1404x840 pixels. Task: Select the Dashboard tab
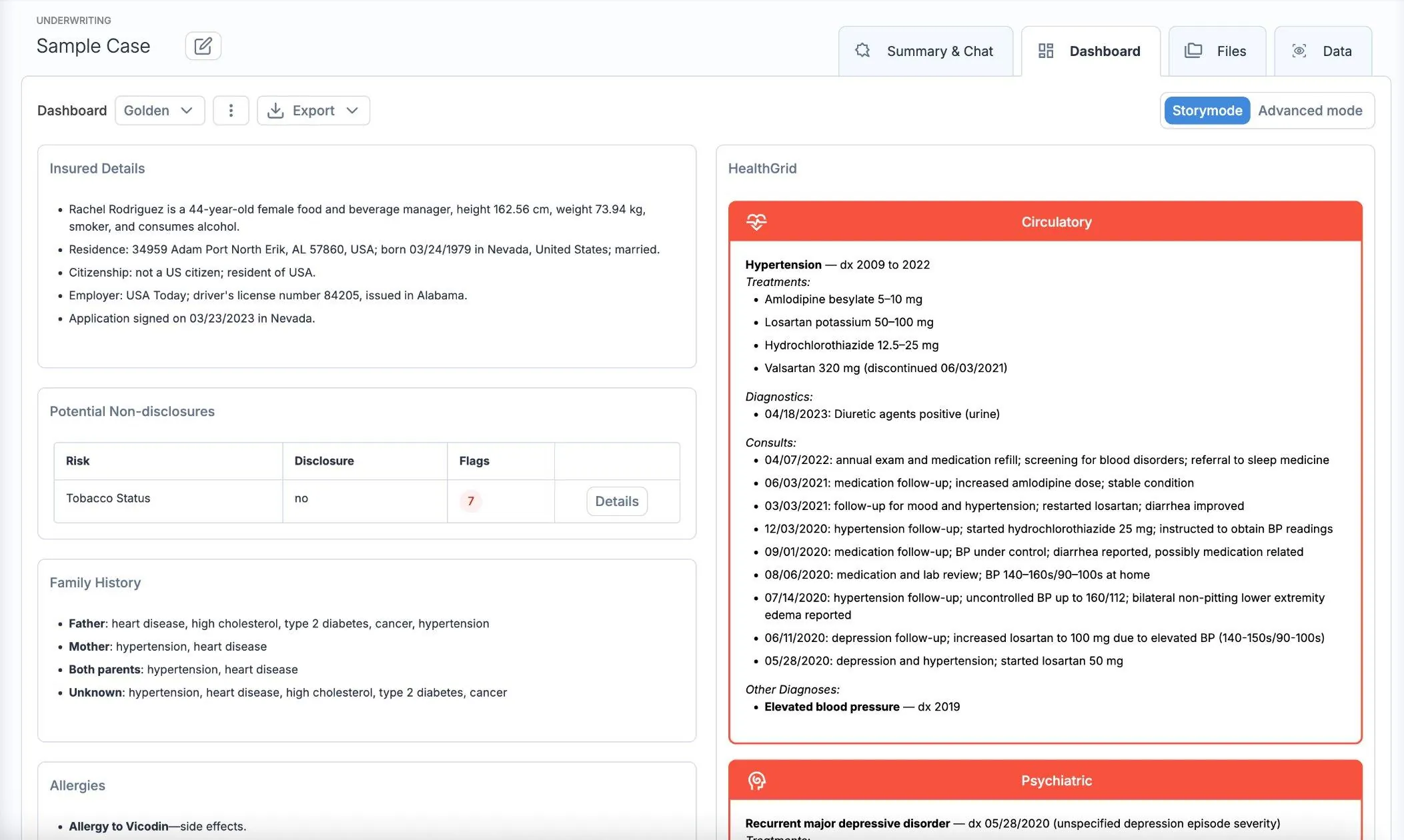pos(1091,51)
